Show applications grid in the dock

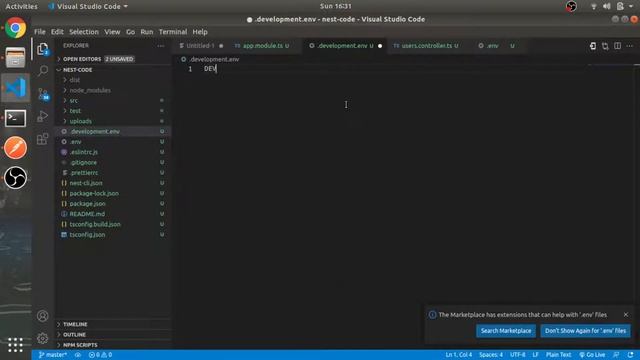click(x=16, y=345)
